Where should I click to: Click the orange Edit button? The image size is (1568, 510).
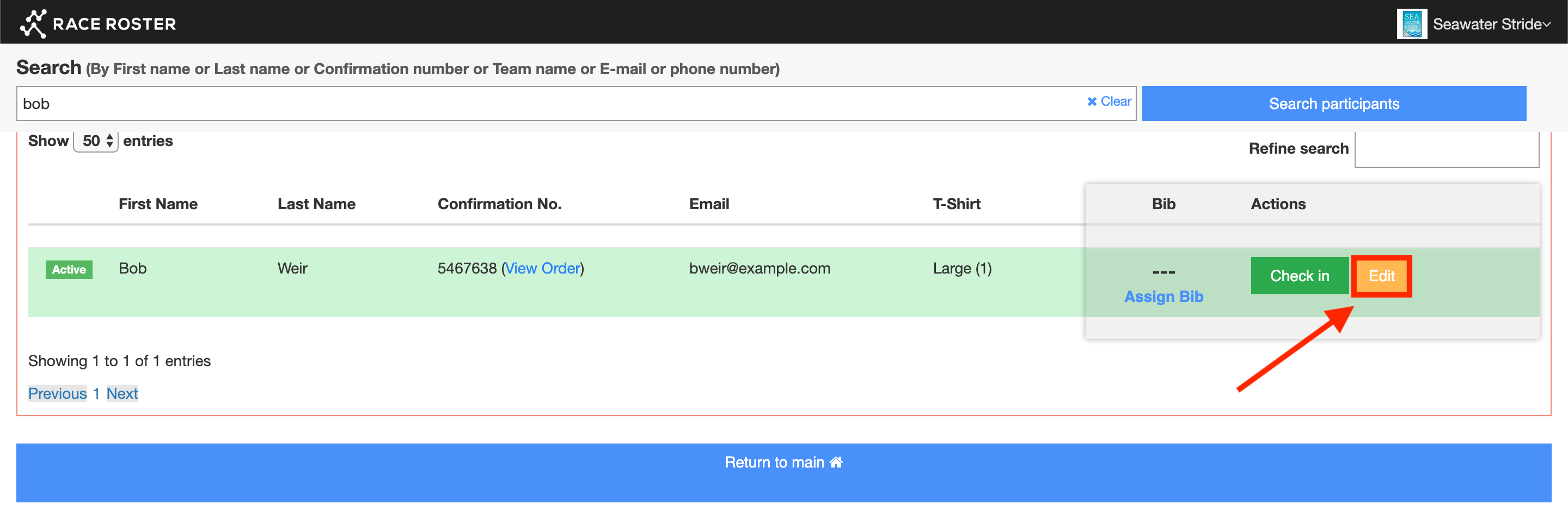tap(1381, 276)
